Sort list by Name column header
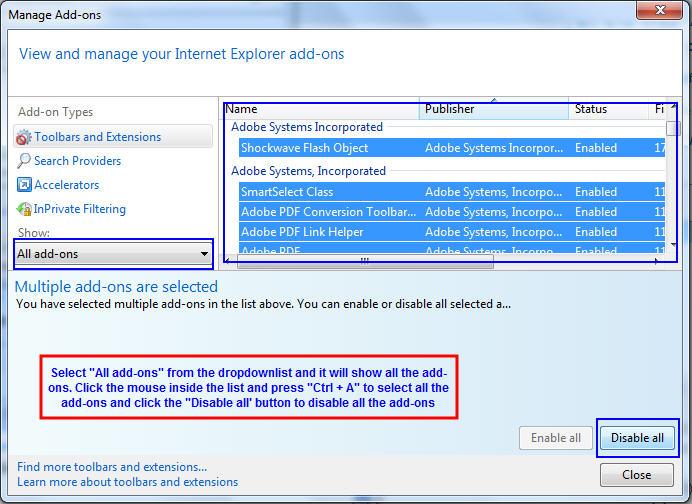692x504 pixels. tap(321, 109)
